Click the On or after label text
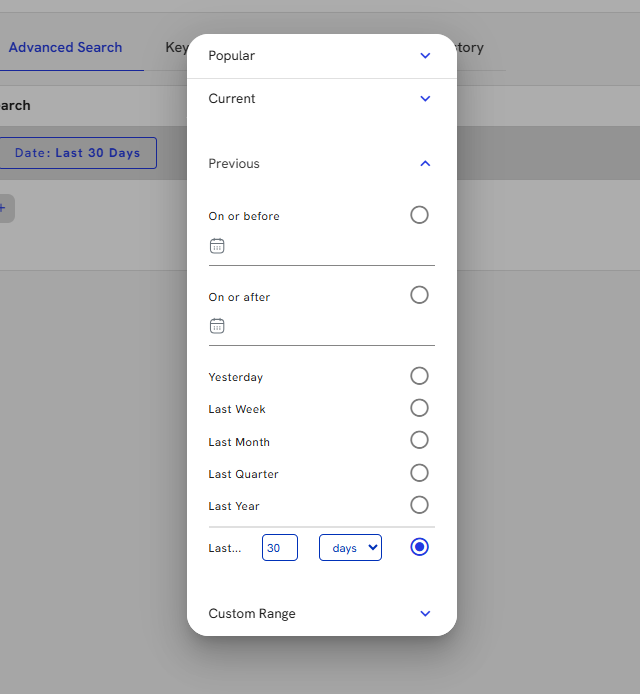This screenshot has width=640, height=694. [239, 297]
